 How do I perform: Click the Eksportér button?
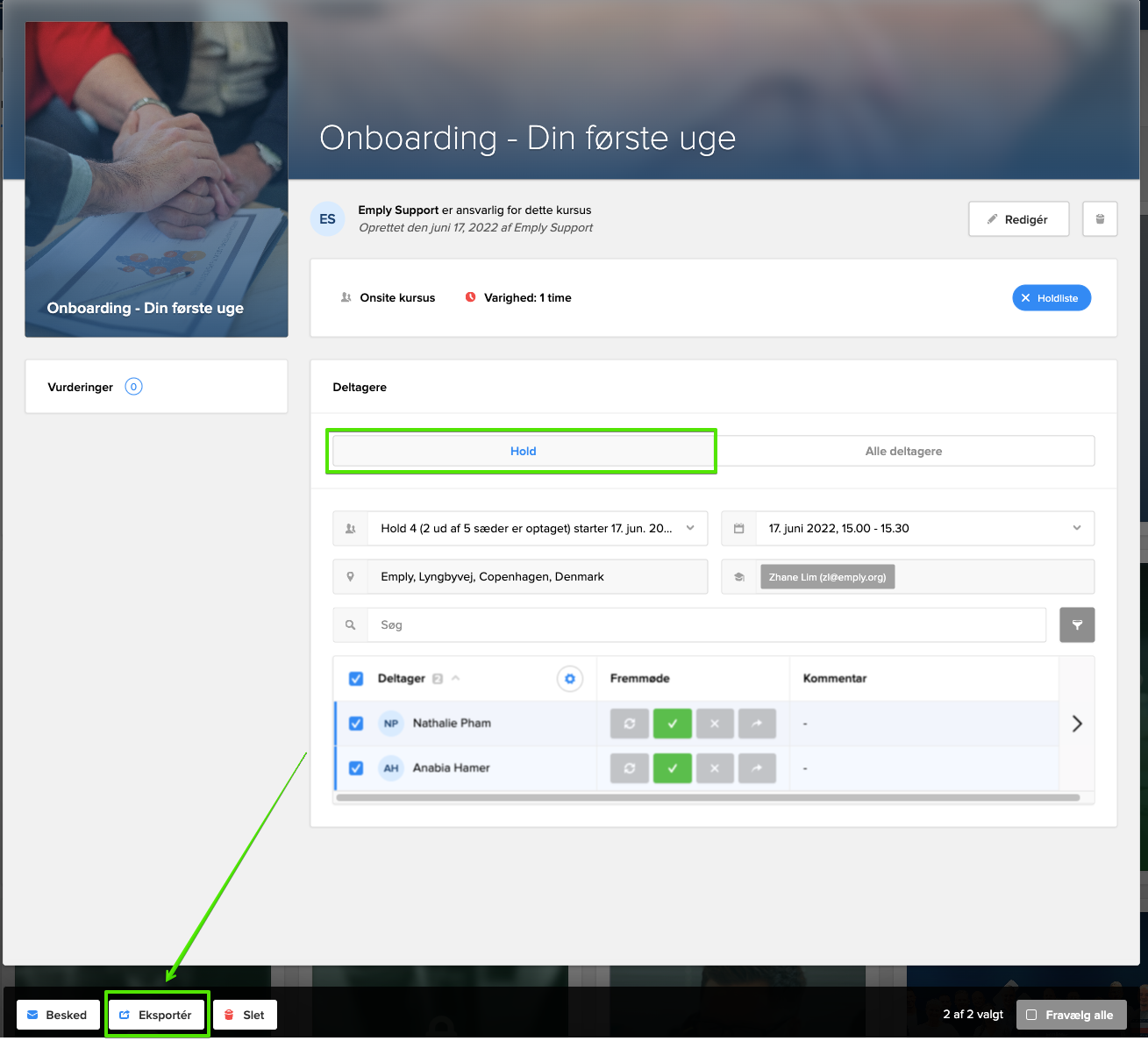(156, 1015)
